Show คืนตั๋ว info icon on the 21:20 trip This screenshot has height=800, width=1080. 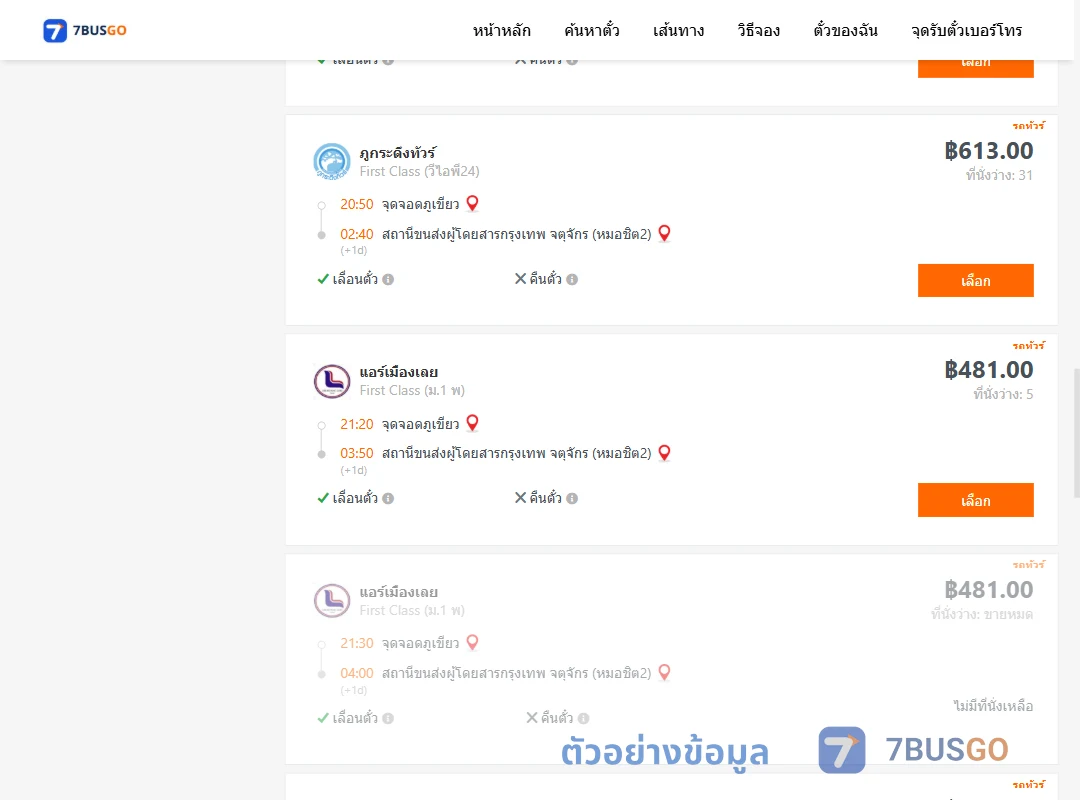pos(572,498)
